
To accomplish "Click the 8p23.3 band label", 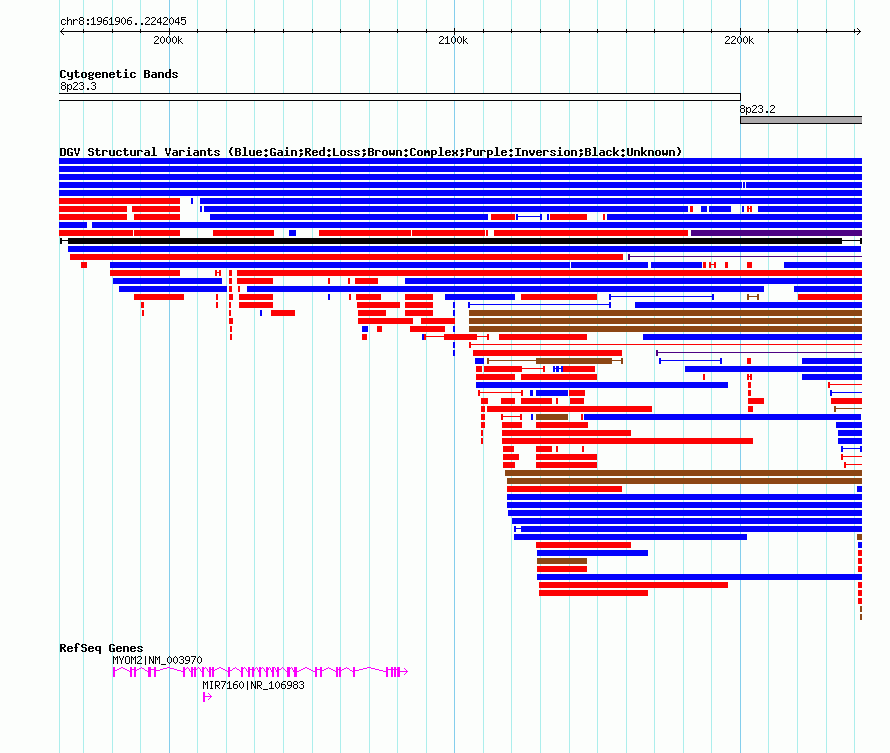I will (x=78, y=86).
